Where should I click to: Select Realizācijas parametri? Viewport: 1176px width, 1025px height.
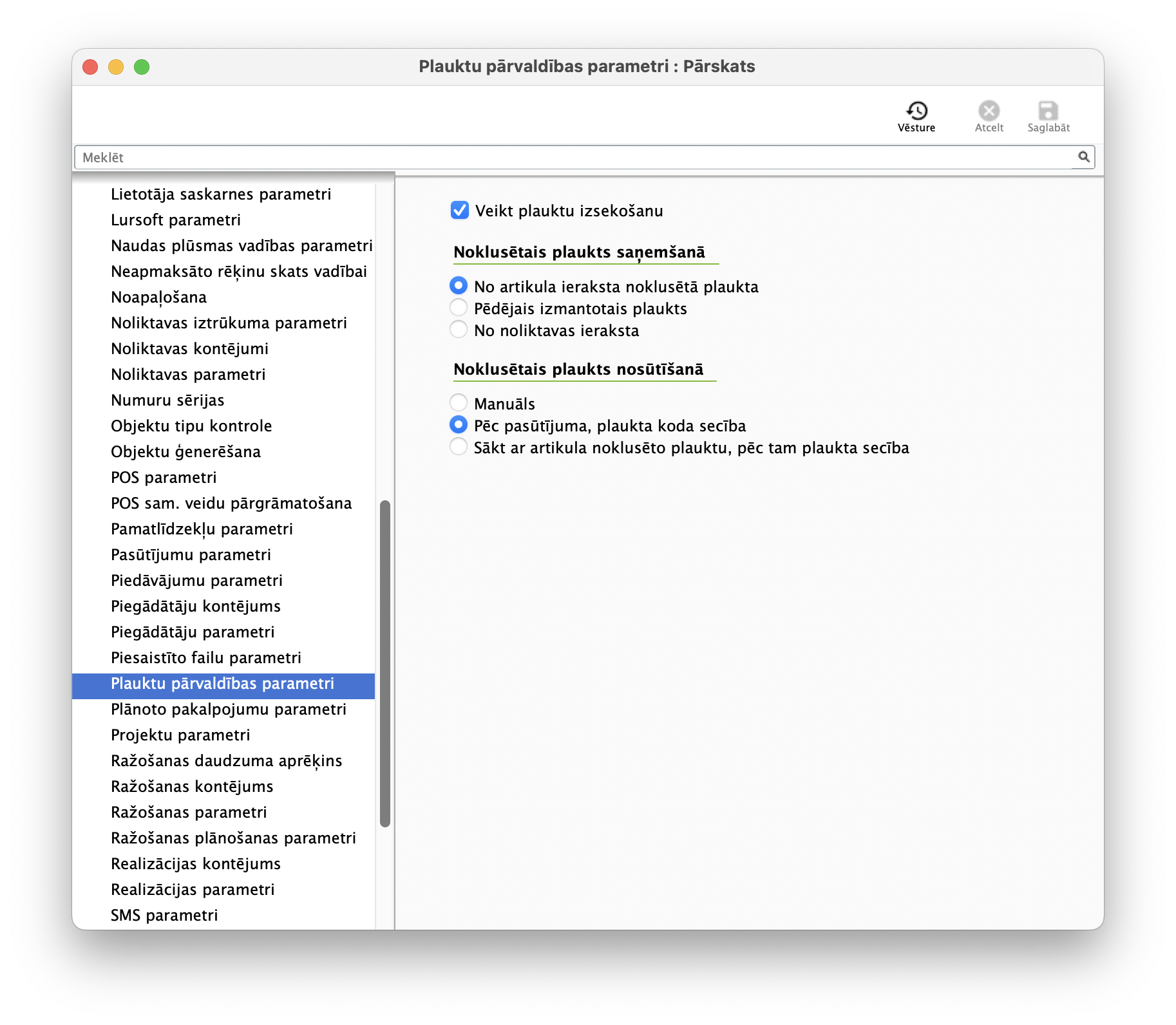223,889
